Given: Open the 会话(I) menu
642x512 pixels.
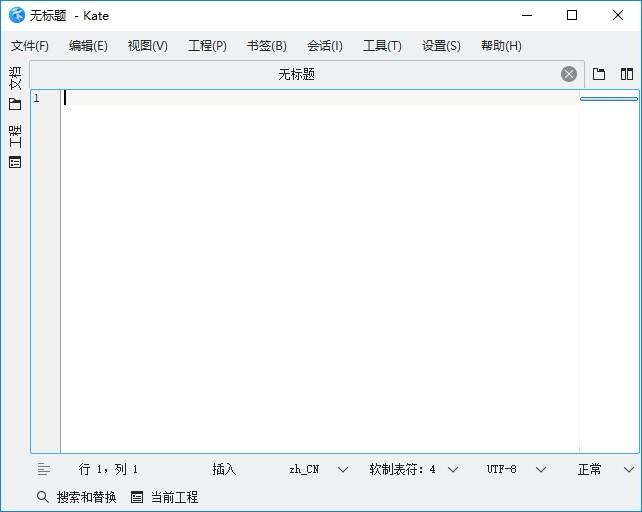Looking at the screenshot, I should 325,45.
